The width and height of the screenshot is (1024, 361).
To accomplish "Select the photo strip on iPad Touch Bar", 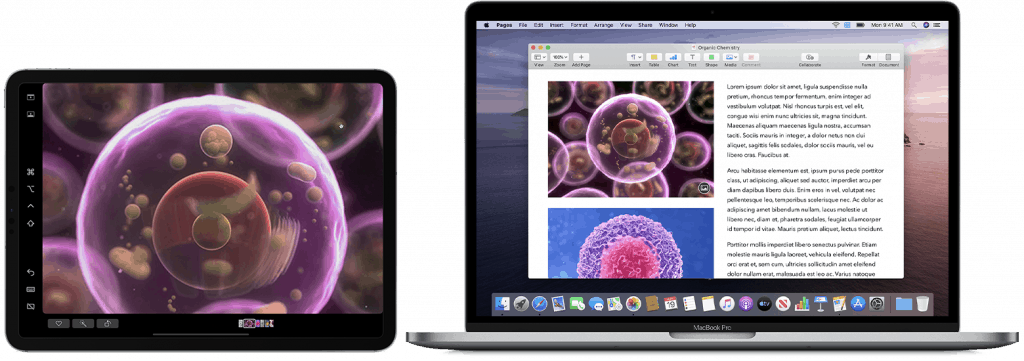I will pyautogui.click(x=256, y=323).
